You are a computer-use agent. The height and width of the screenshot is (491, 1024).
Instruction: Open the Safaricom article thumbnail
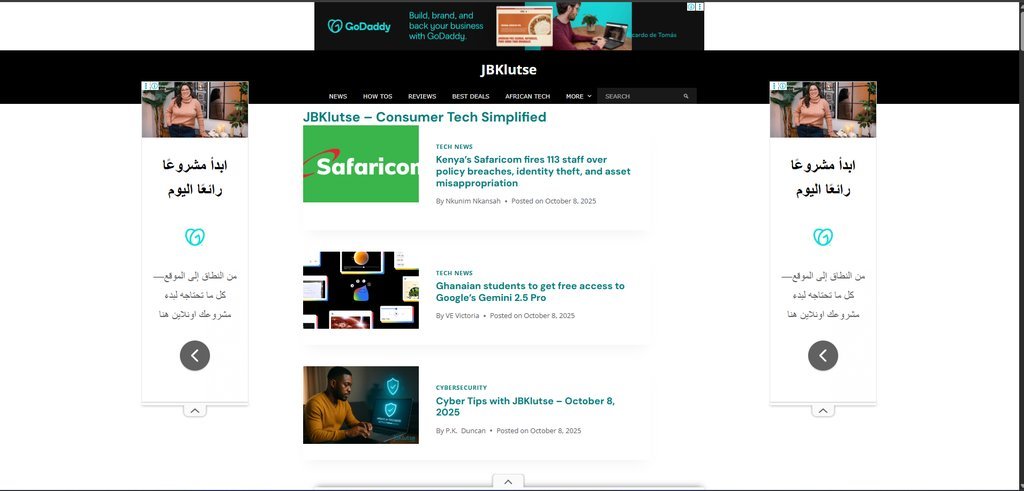(360, 164)
